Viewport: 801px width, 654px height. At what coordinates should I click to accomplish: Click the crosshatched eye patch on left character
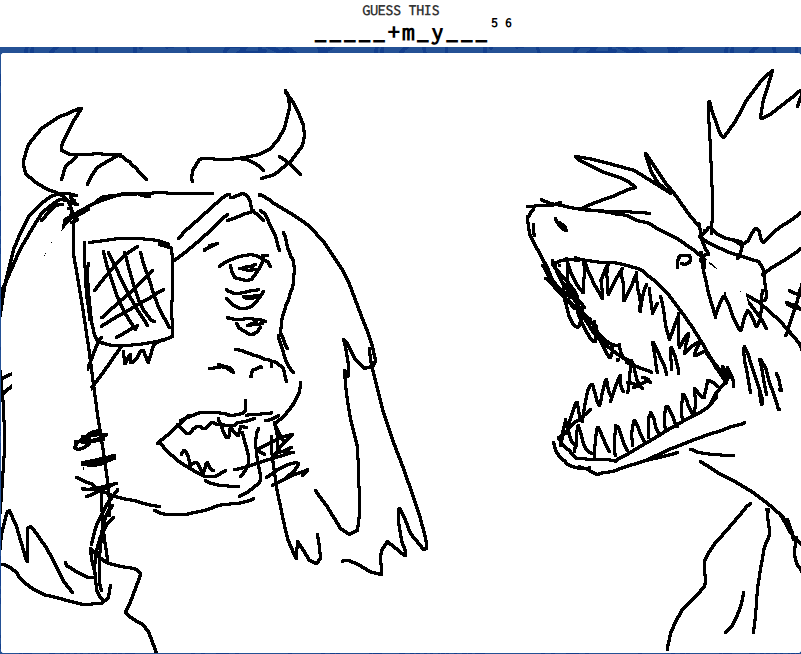pyautogui.click(x=125, y=290)
